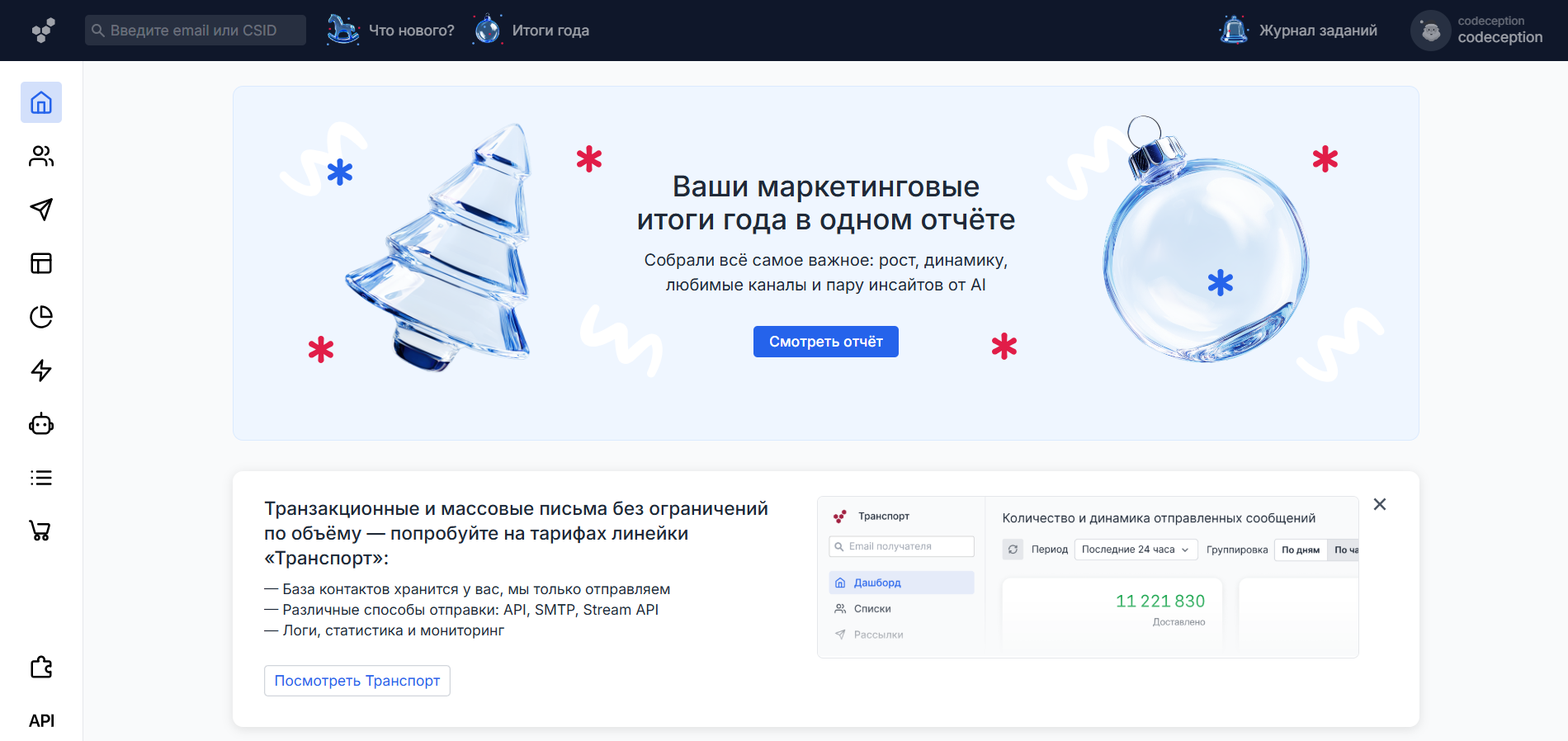Open the shopping cart icon in sidebar
Screen dimensions: 1568x741
(41, 531)
